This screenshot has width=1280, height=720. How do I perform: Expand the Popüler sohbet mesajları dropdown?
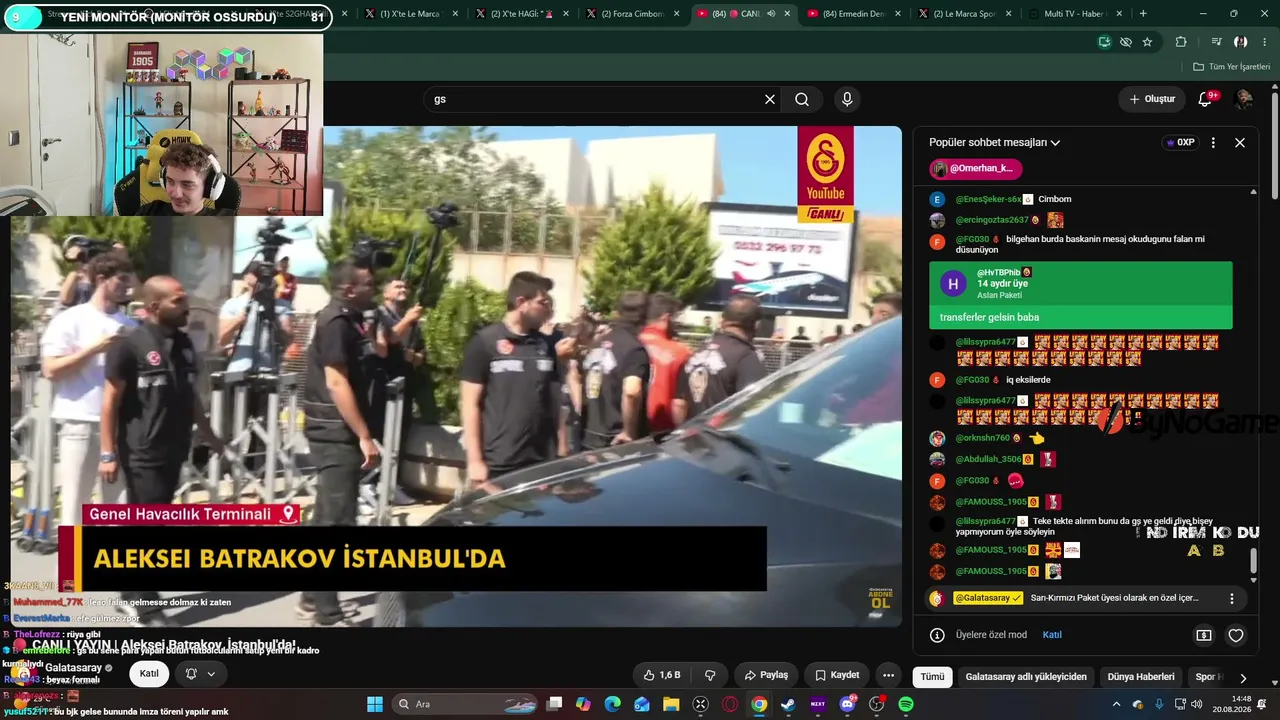tap(994, 142)
